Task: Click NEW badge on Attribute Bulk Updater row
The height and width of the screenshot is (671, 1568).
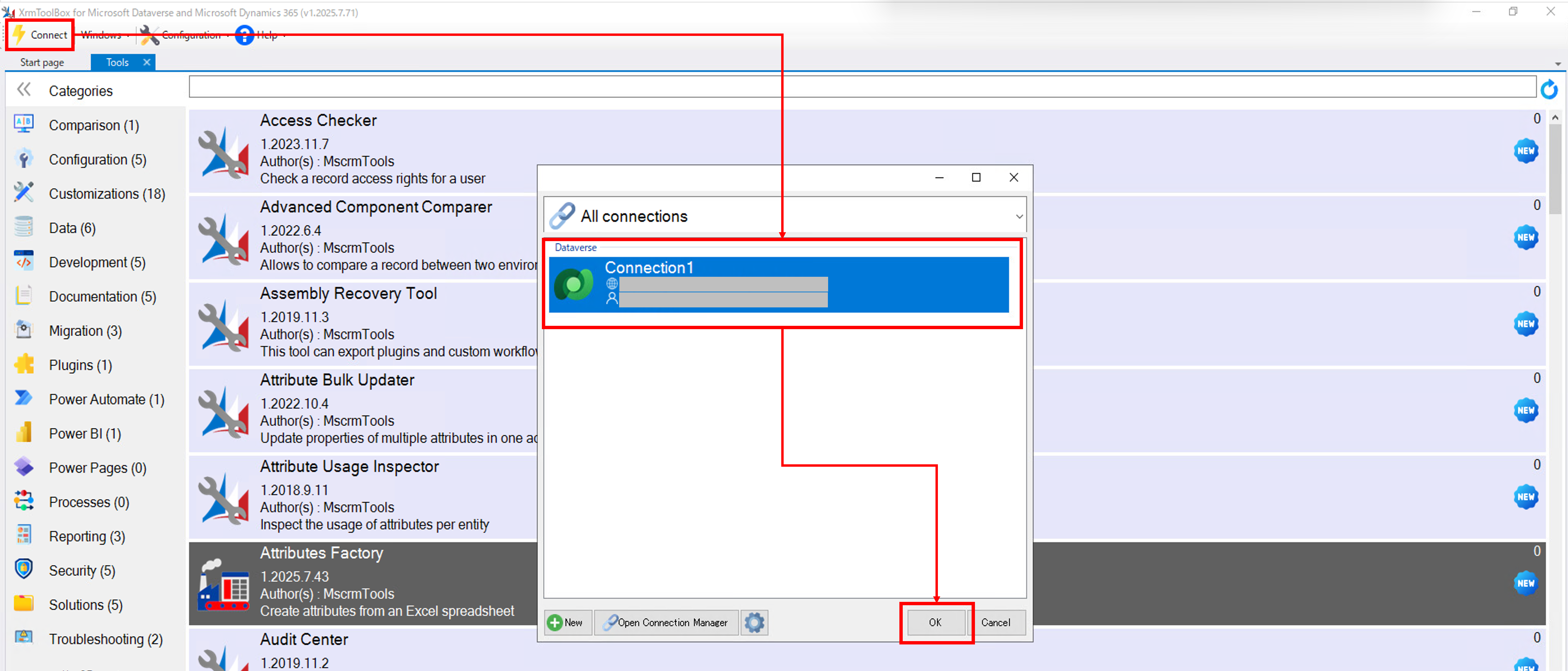Action: pyautogui.click(x=1525, y=410)
